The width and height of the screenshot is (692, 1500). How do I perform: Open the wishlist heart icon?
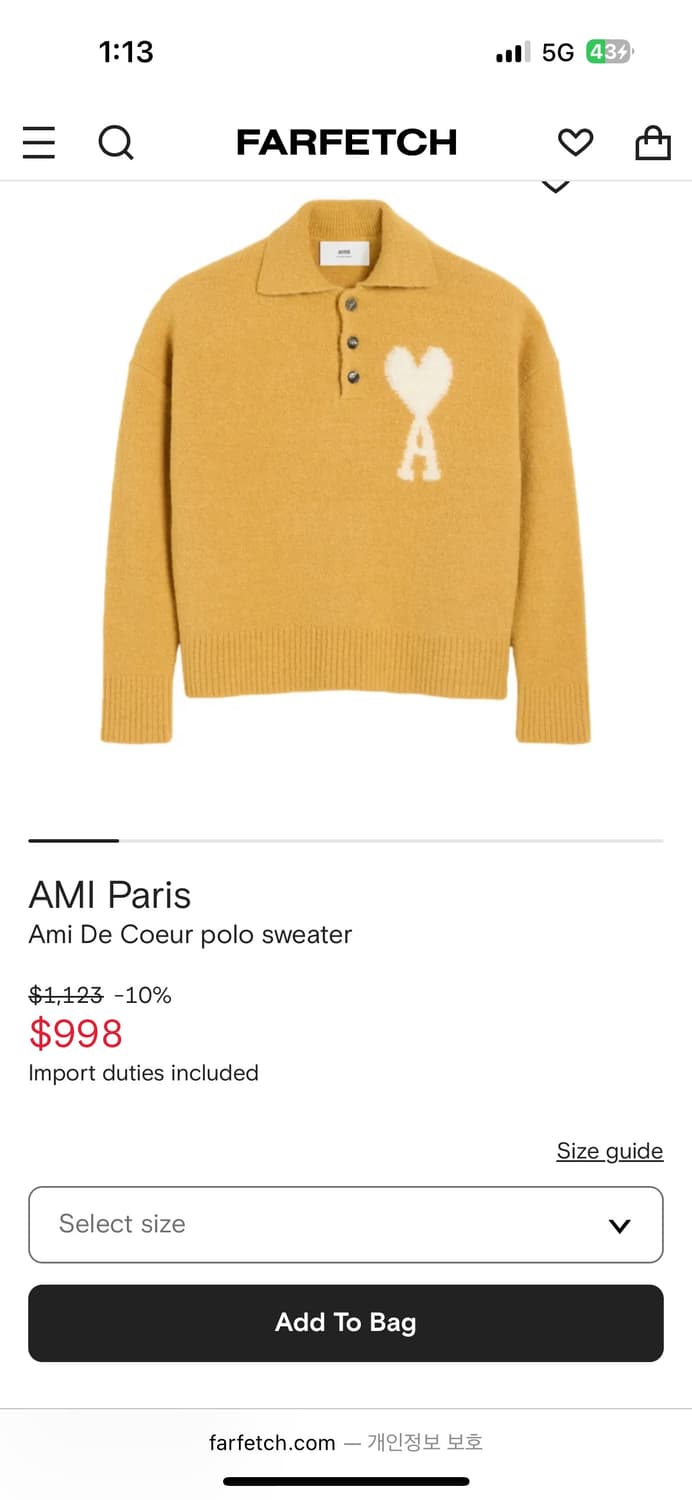(575, 143)
